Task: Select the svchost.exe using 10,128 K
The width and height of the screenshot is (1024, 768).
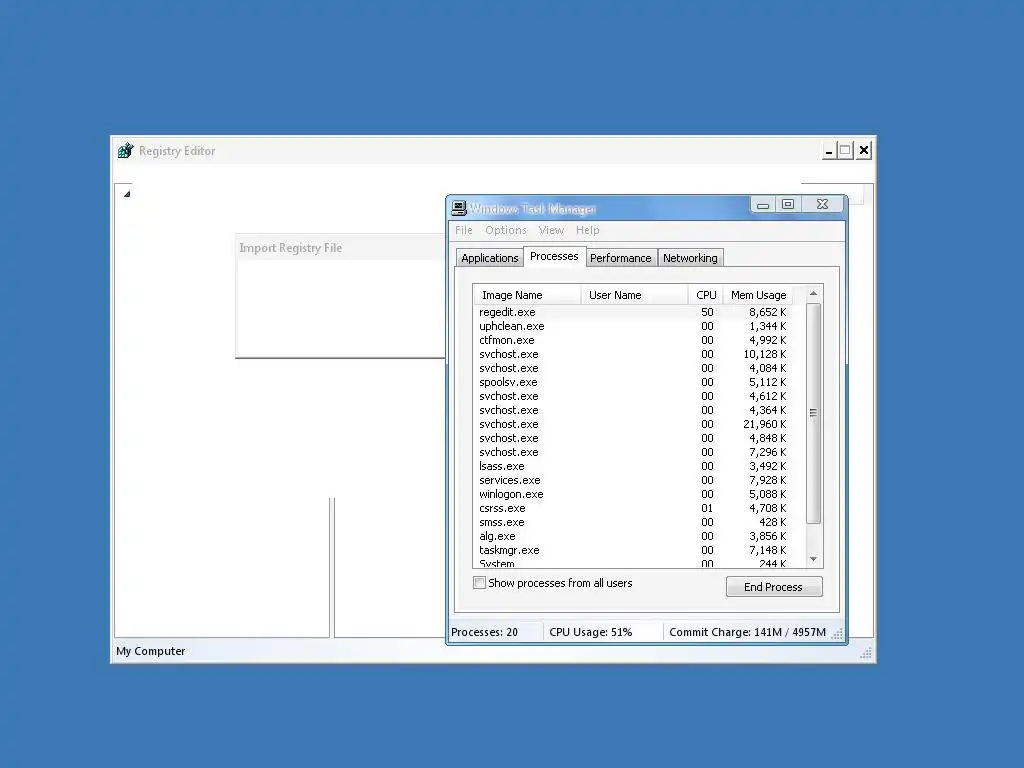Action: coord(633,354)
